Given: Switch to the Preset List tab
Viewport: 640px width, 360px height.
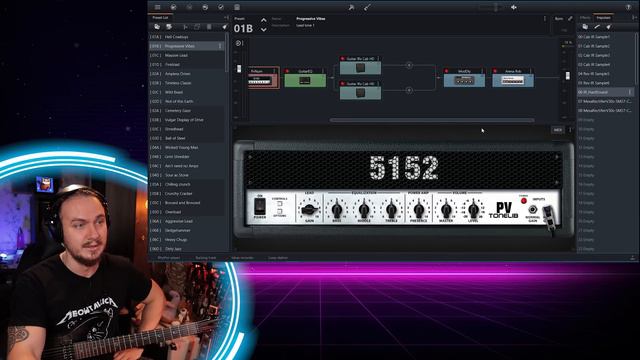Looking at the screenshot, I should pos(160,18).
